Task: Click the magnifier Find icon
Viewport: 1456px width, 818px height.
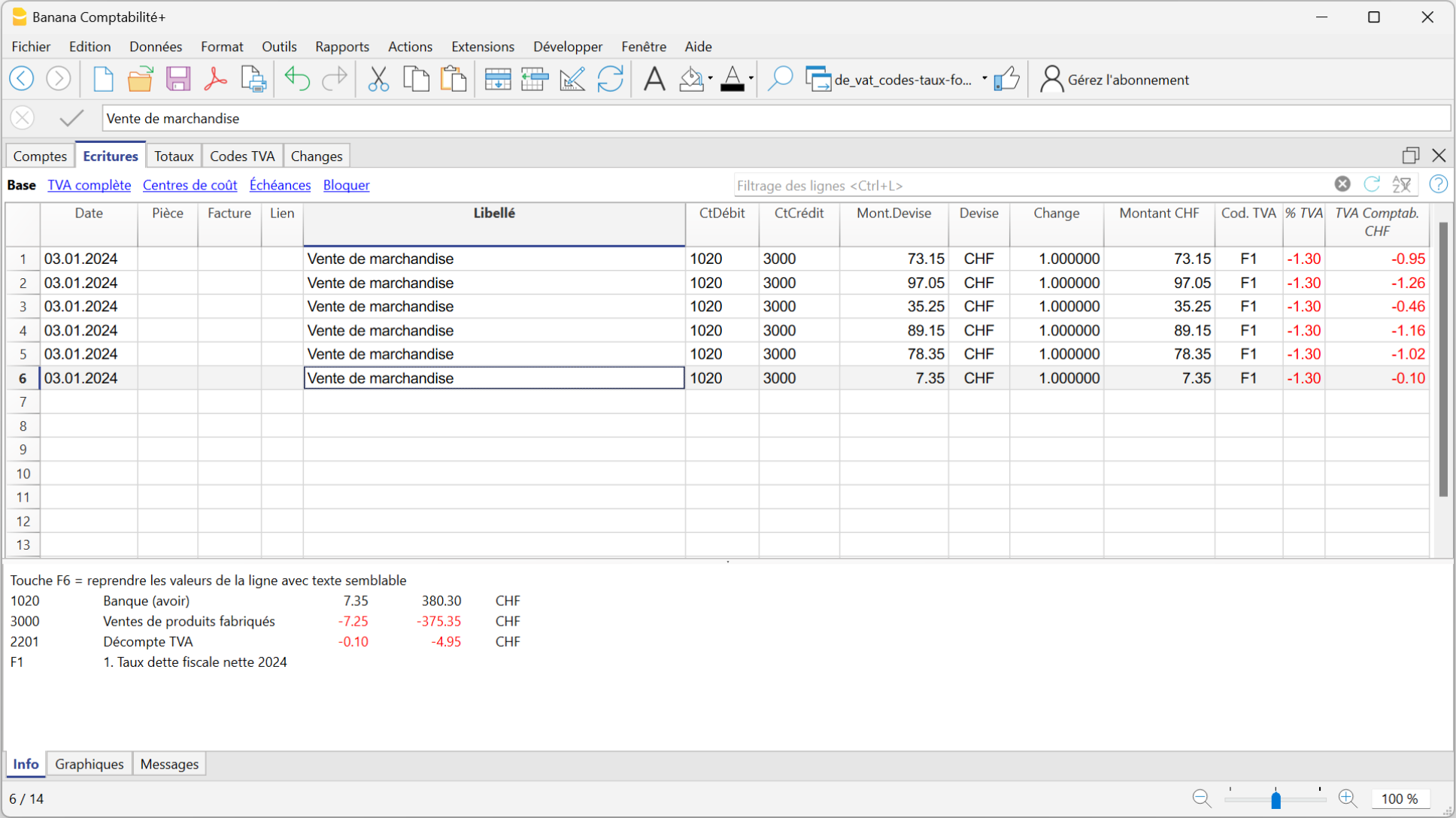Action: 780,79
